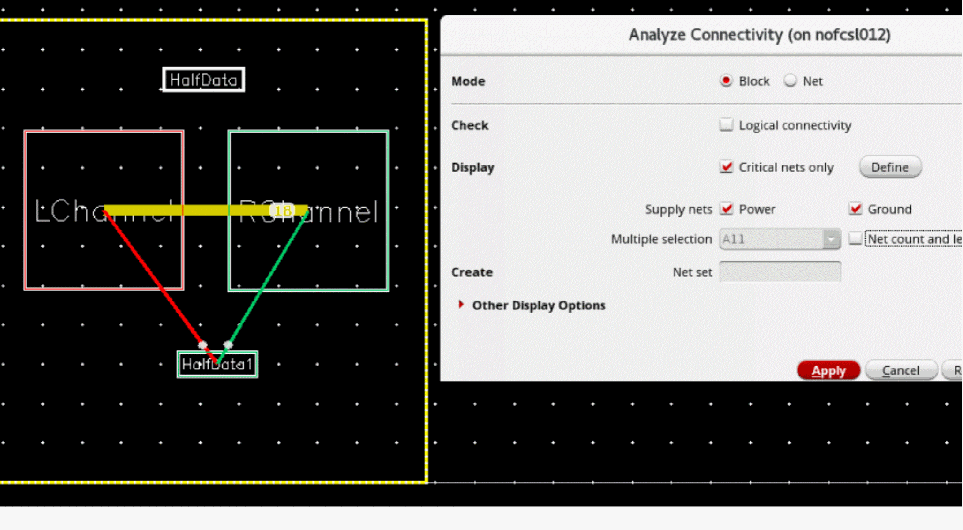Cancel the Analyze Connectivity dialog
The width and height of the screenshot is (963, 530).
pyautogui.click(x=901, y=370)
